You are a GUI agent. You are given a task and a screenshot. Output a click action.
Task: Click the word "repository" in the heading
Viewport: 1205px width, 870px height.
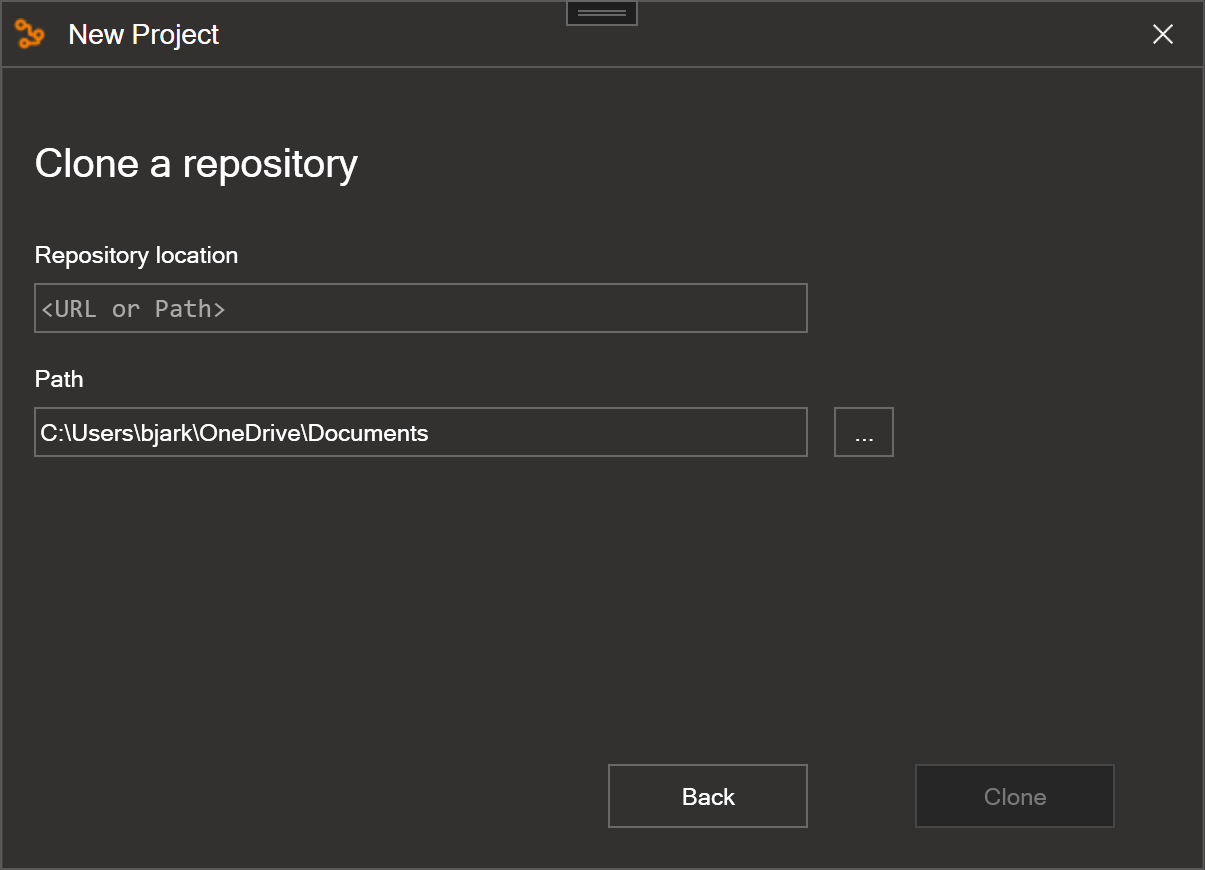(x=270, y=165)
